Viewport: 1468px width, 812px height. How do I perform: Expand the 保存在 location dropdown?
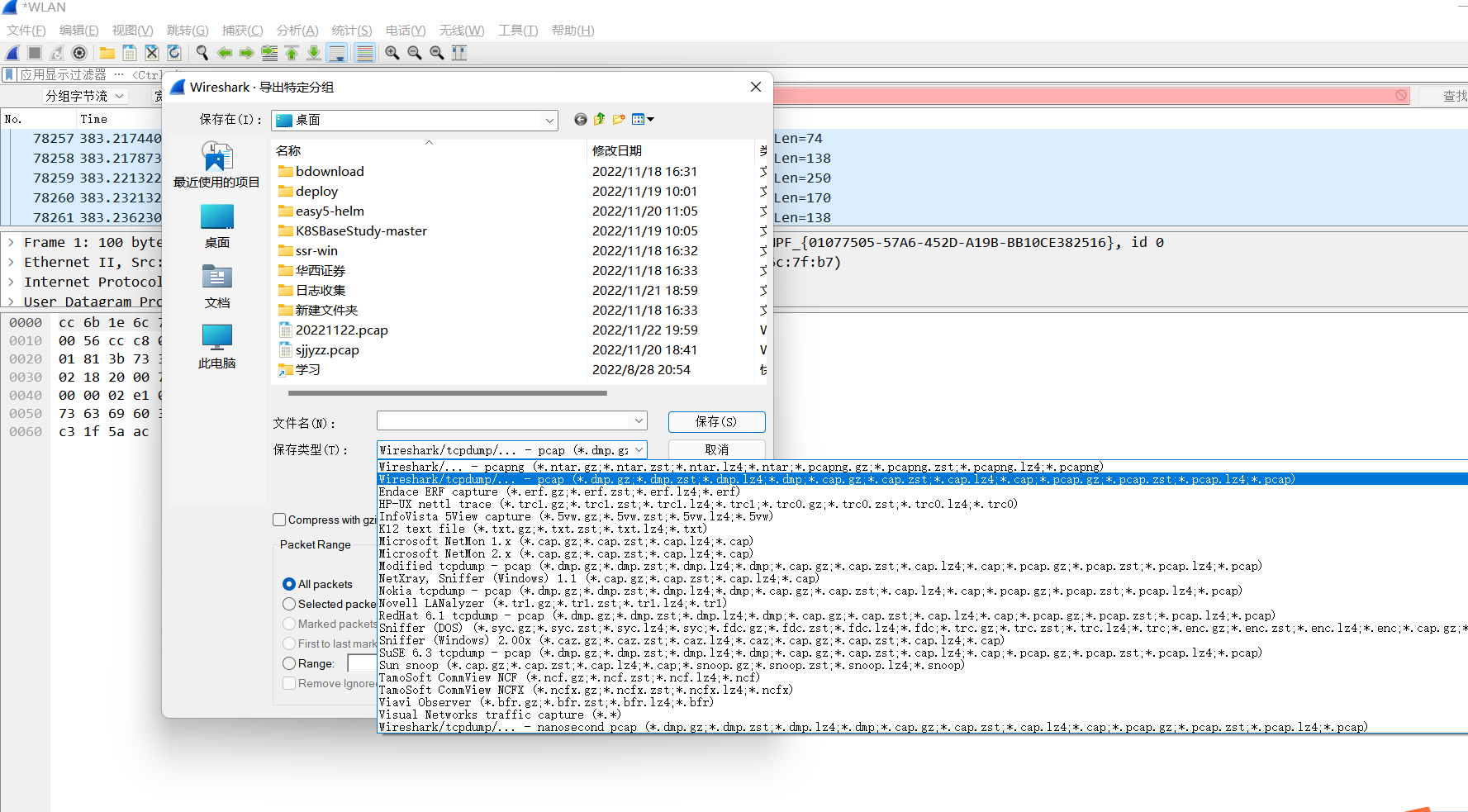(549, 121)
